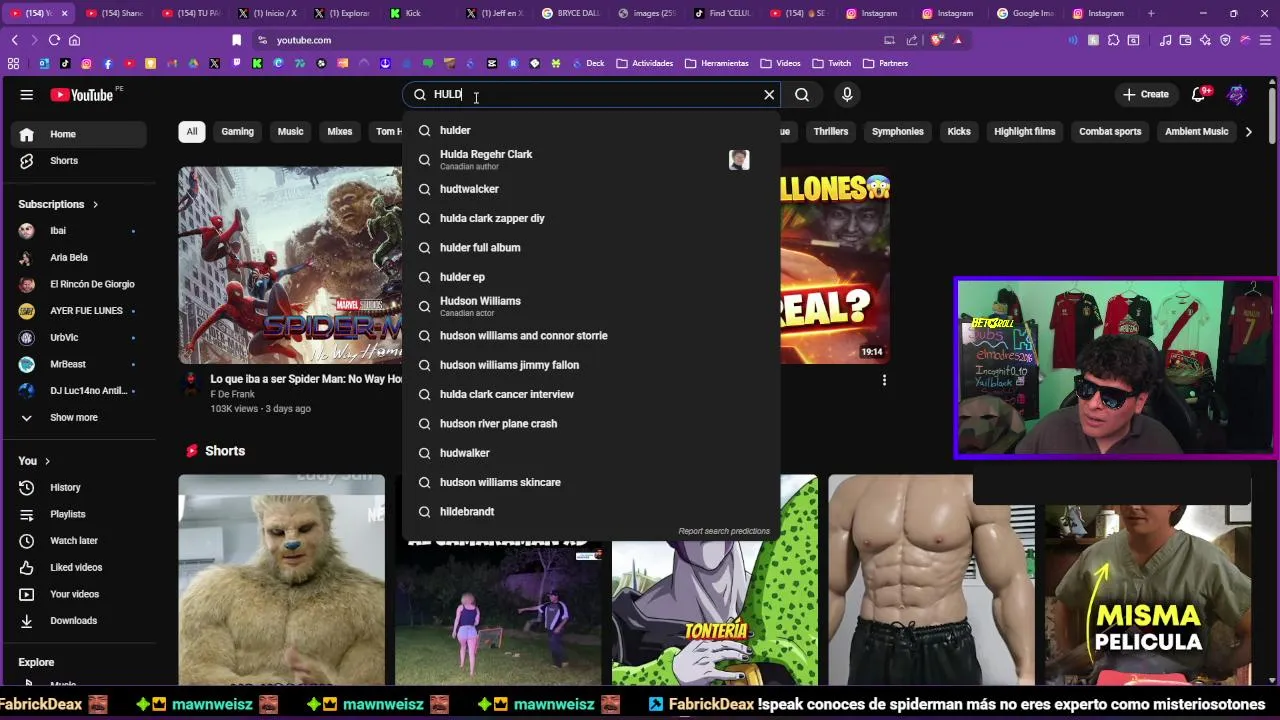1280x720 pixels.
Task: Expand 'Show more' subscriptions
Action: [x=80, y=418]
